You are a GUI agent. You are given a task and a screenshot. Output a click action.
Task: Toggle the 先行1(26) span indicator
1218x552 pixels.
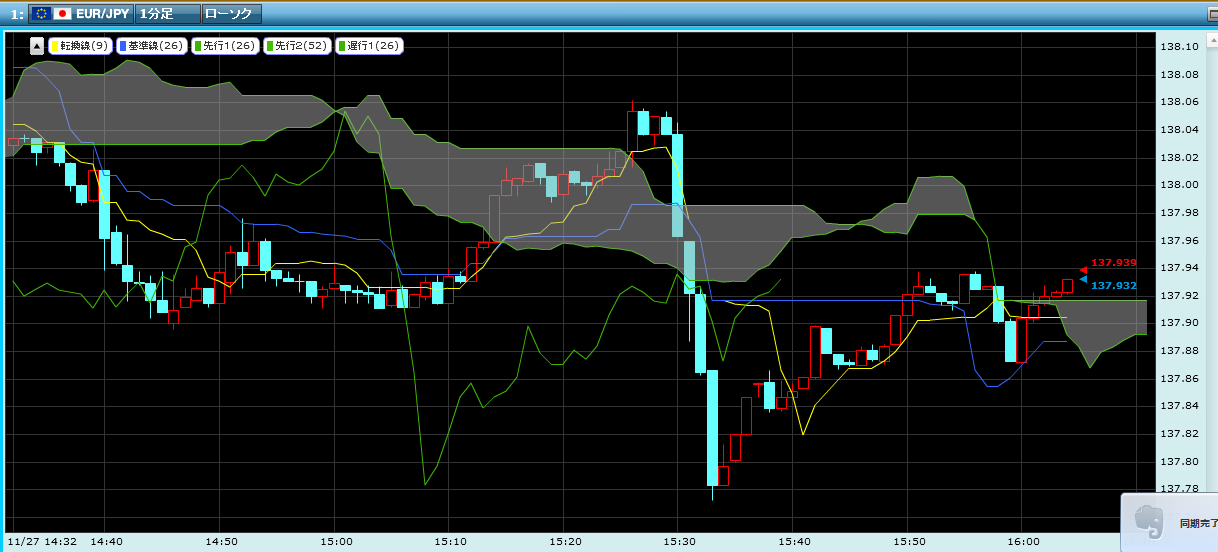[225, 45]
